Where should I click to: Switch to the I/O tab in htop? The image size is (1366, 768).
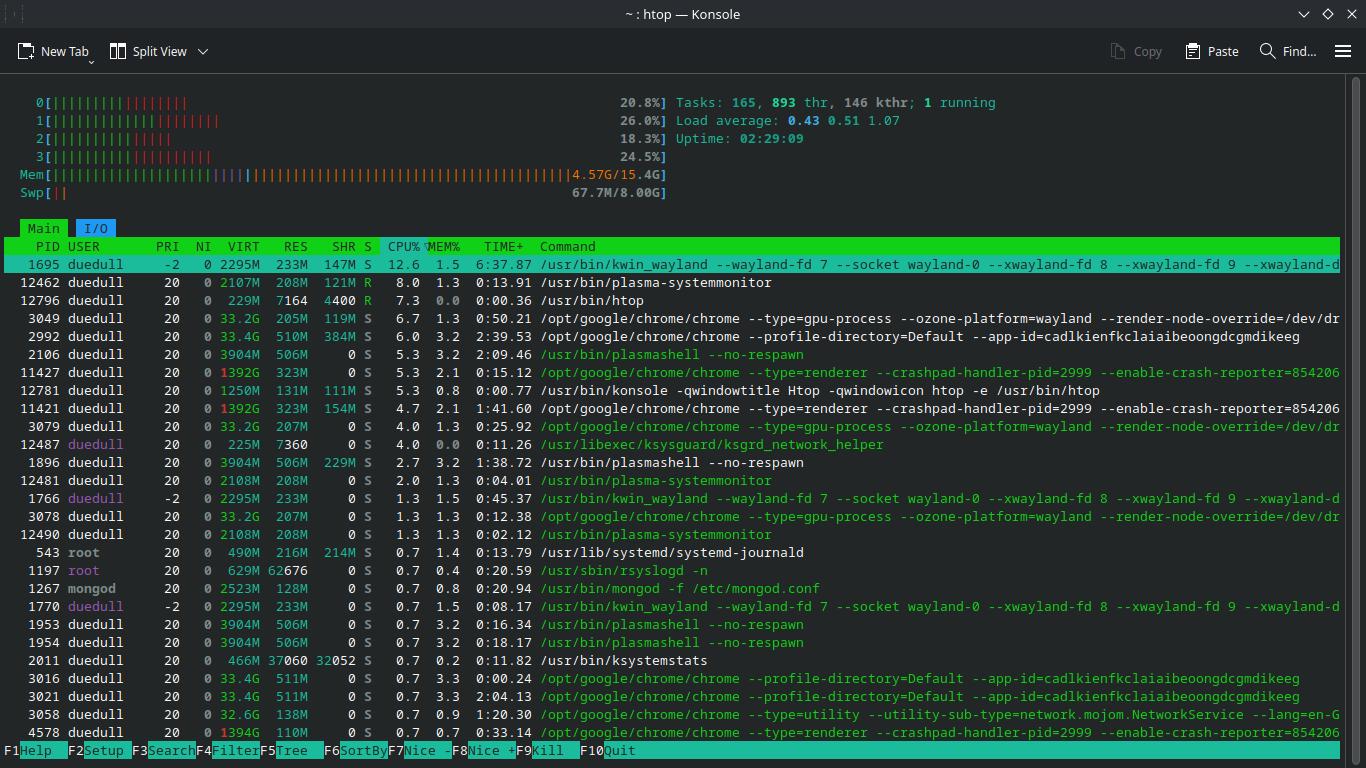point(96,229)
